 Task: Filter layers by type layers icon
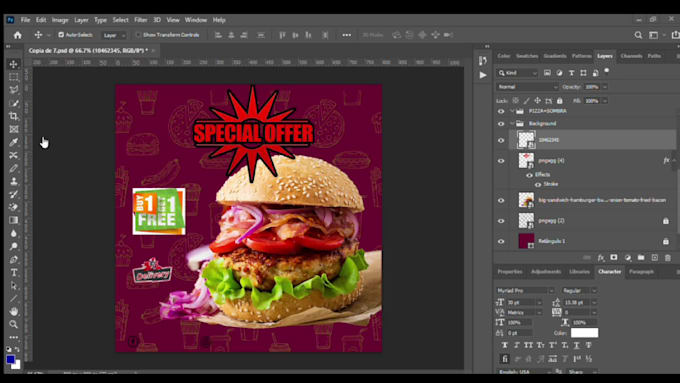572,73
